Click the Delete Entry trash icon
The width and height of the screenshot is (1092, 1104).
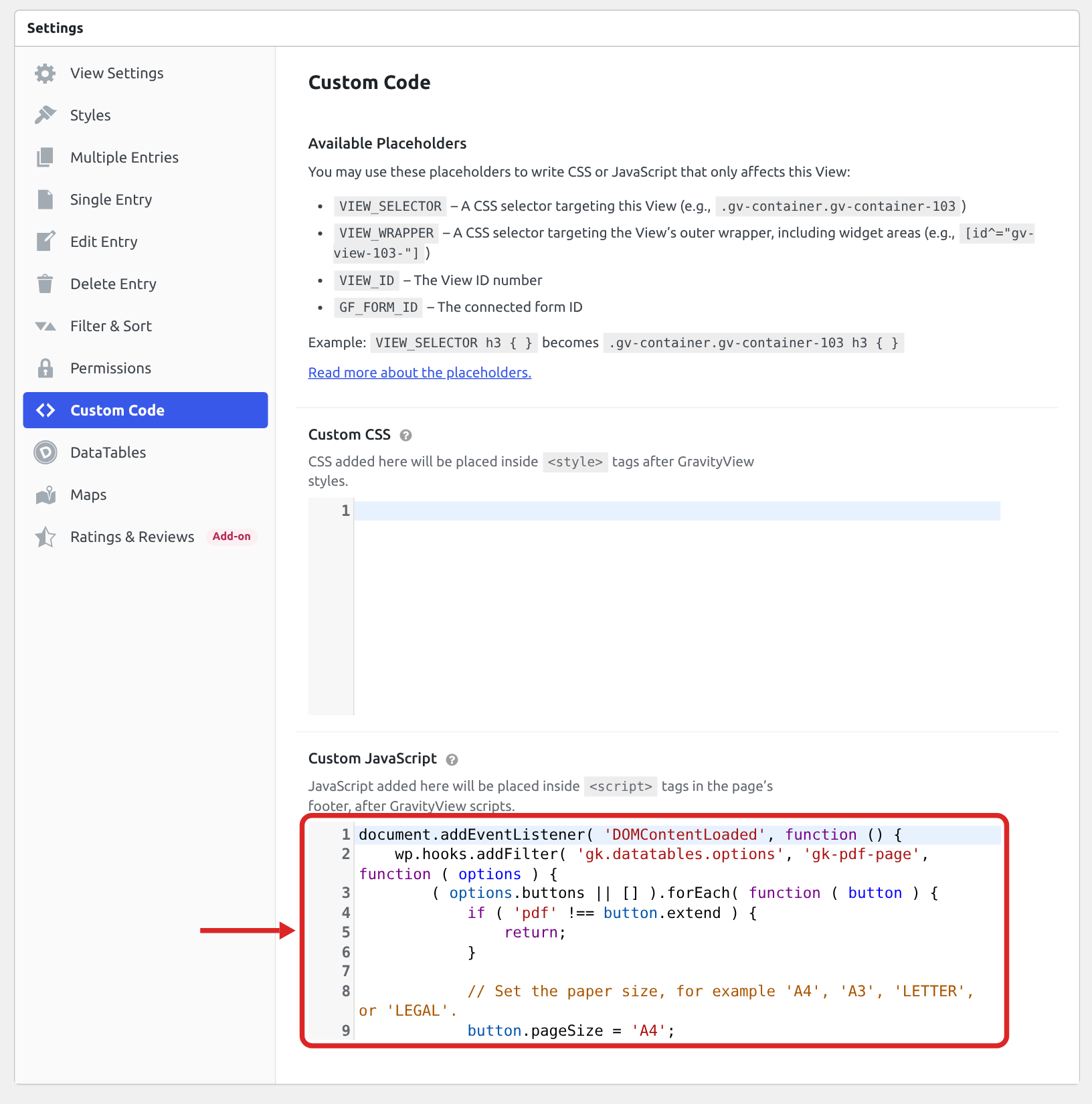point(45,284)
